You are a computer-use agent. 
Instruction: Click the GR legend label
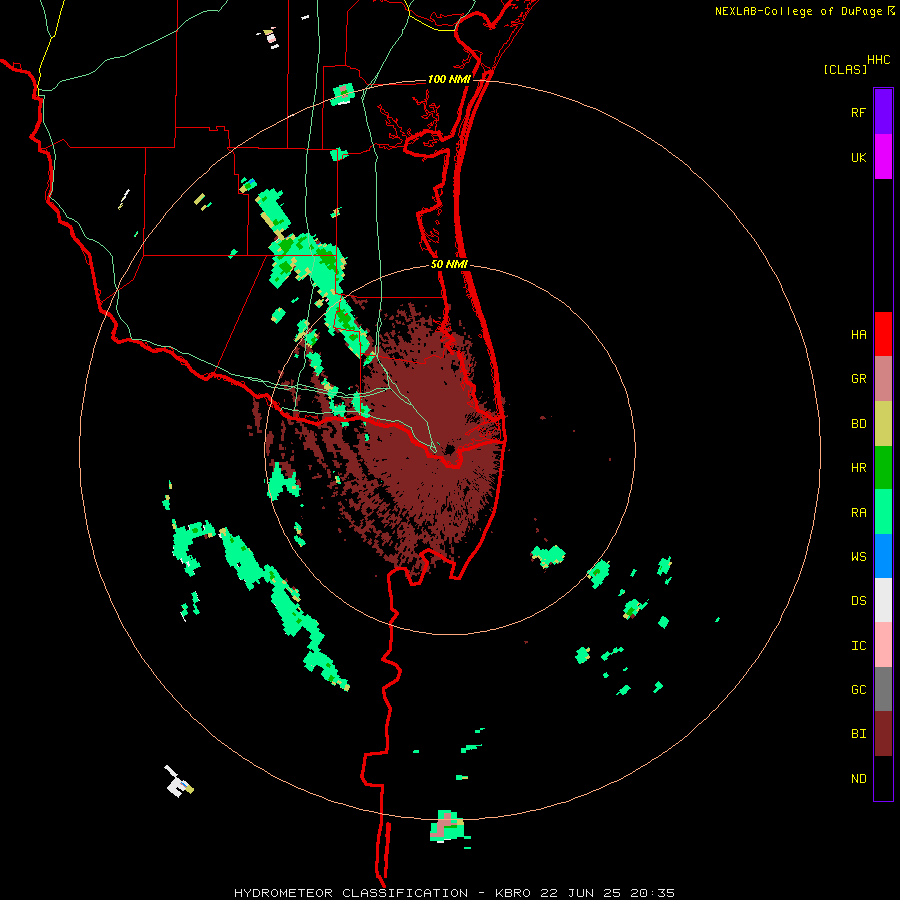point(858,379)
